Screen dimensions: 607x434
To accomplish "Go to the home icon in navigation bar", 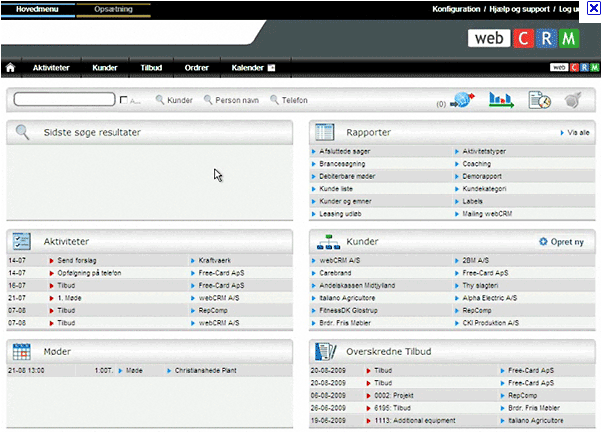I will click(x=10, y=68).
